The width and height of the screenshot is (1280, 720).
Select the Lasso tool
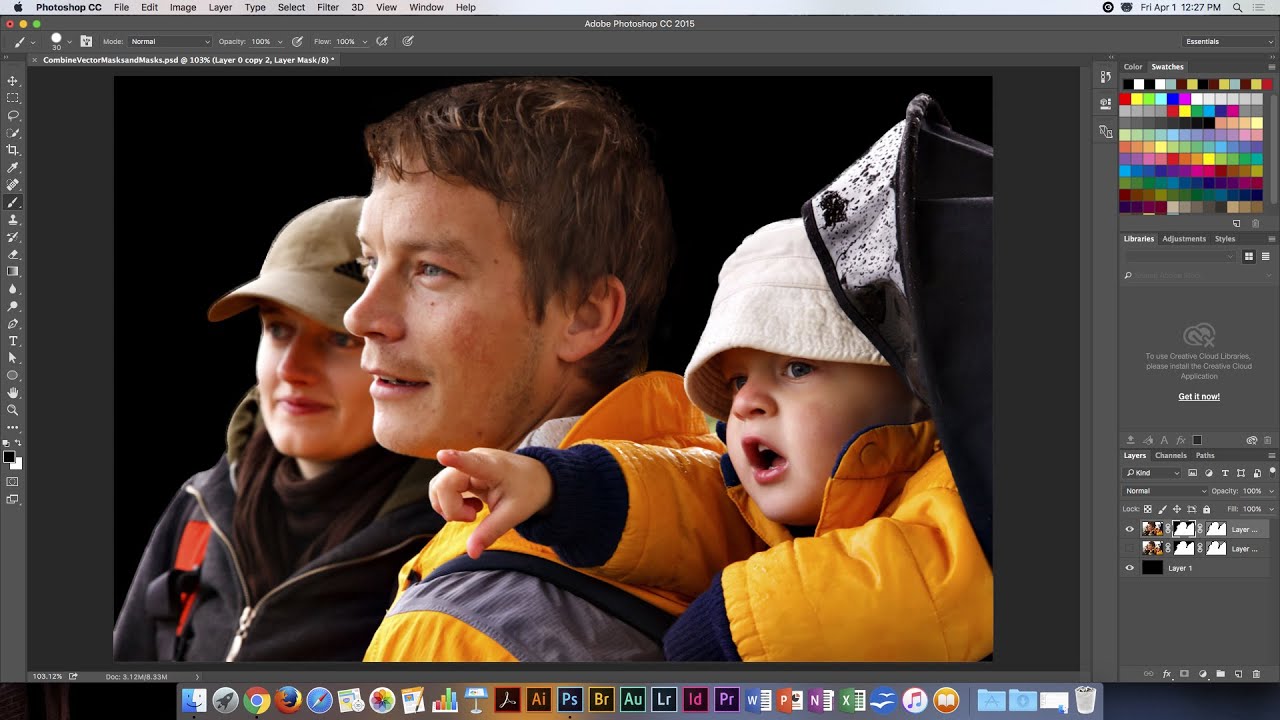(13, 115)
